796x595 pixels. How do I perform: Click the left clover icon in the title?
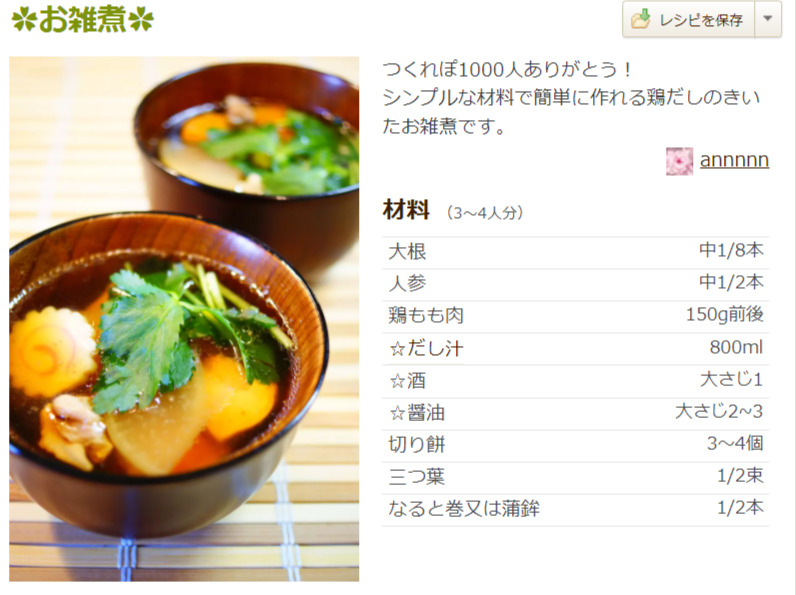pyautogui.click(x=24, y=20)
